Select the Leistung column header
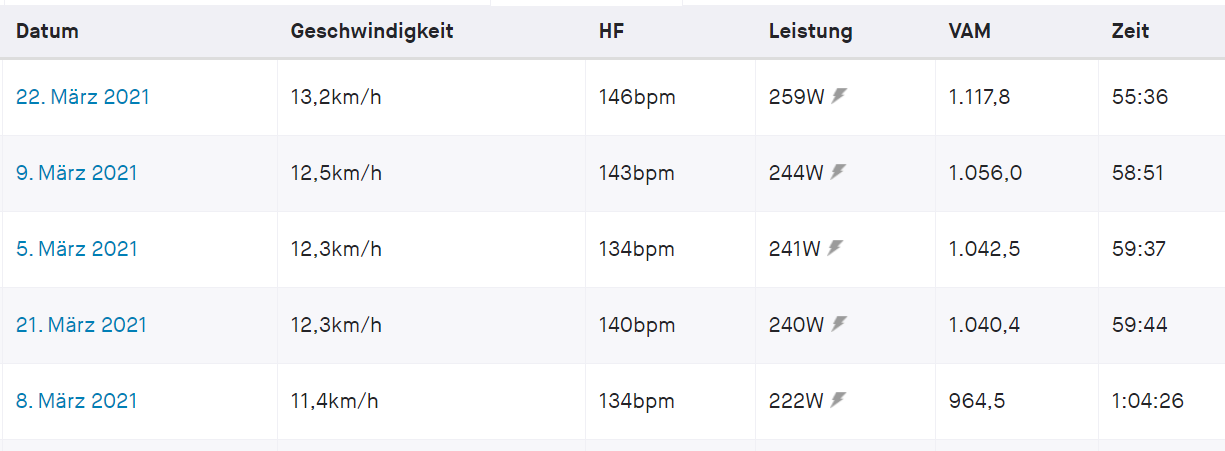Screen dimensions: 1225x451 pos(810,31)
